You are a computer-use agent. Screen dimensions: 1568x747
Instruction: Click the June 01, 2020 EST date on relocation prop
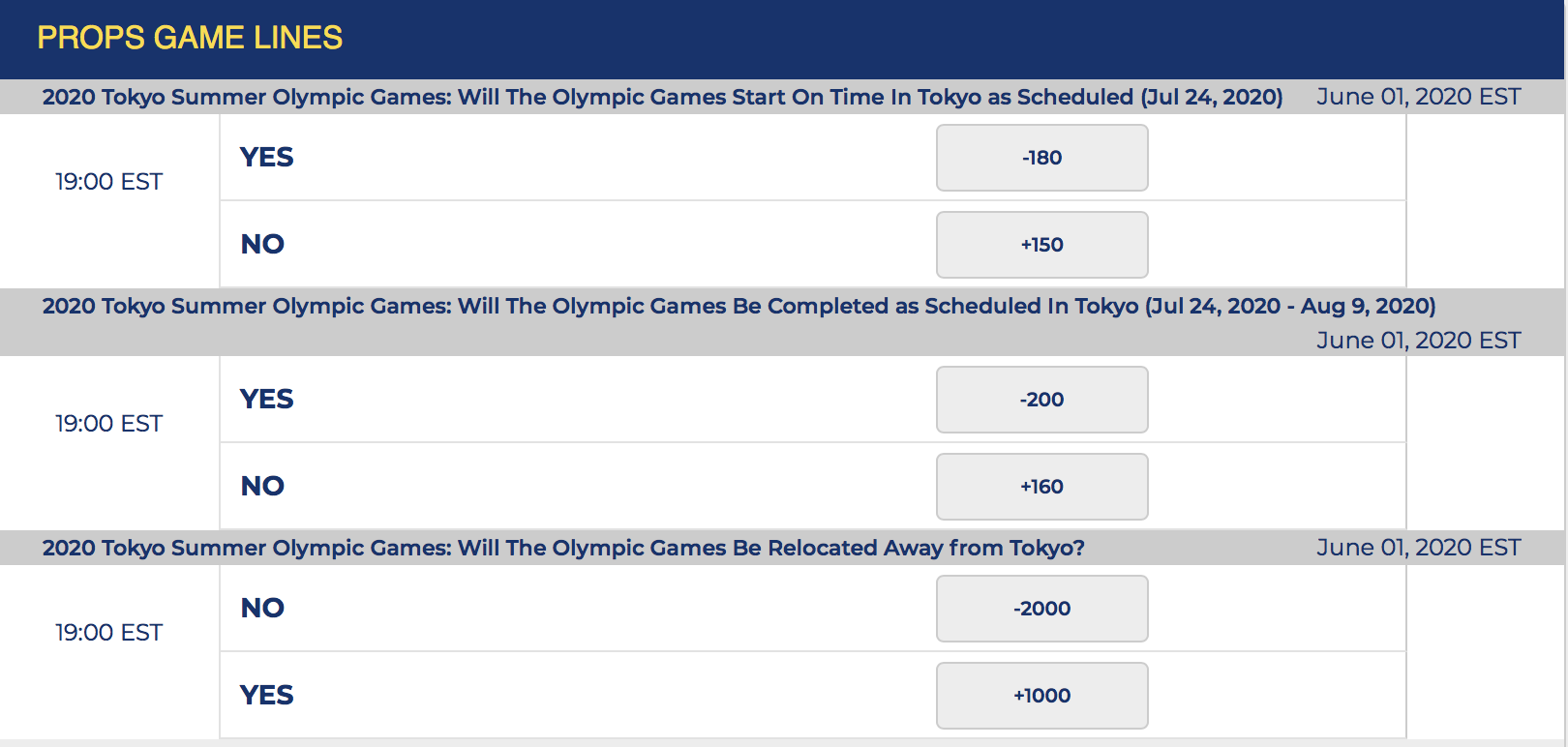(1419, 548)
